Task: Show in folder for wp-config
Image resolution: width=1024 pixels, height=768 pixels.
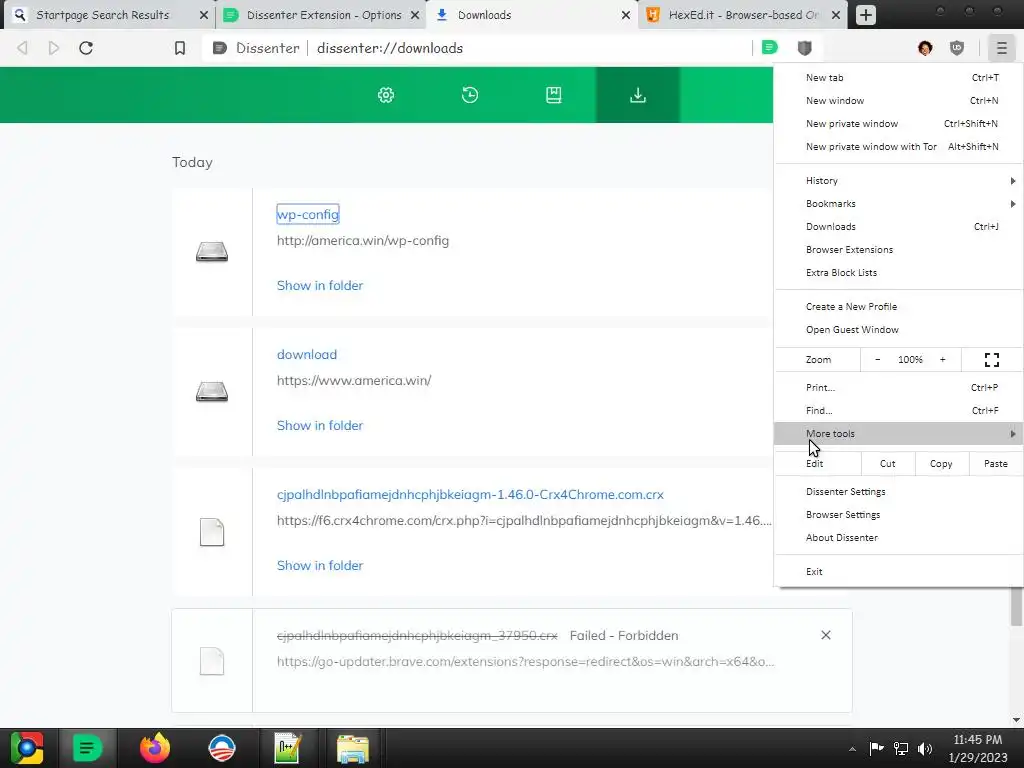Action: pos(320,285)
